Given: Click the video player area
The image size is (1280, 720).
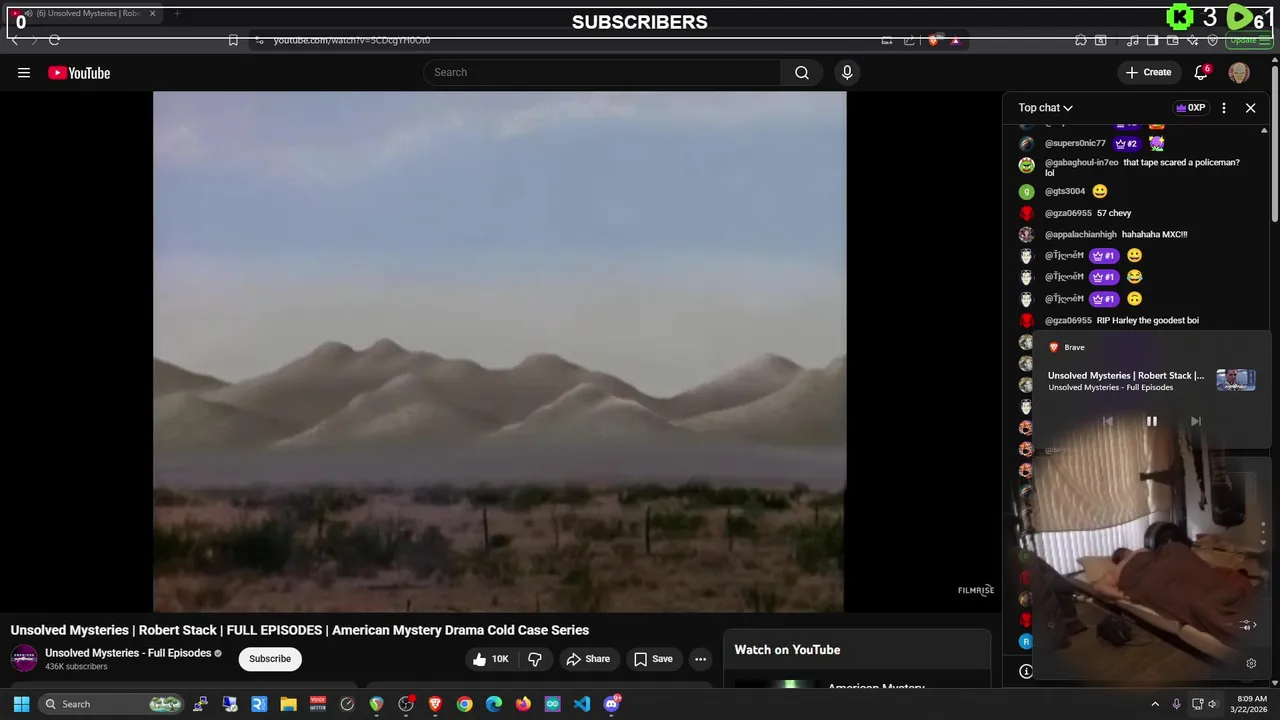Looking at the screenshot, I should coord(499,351).
